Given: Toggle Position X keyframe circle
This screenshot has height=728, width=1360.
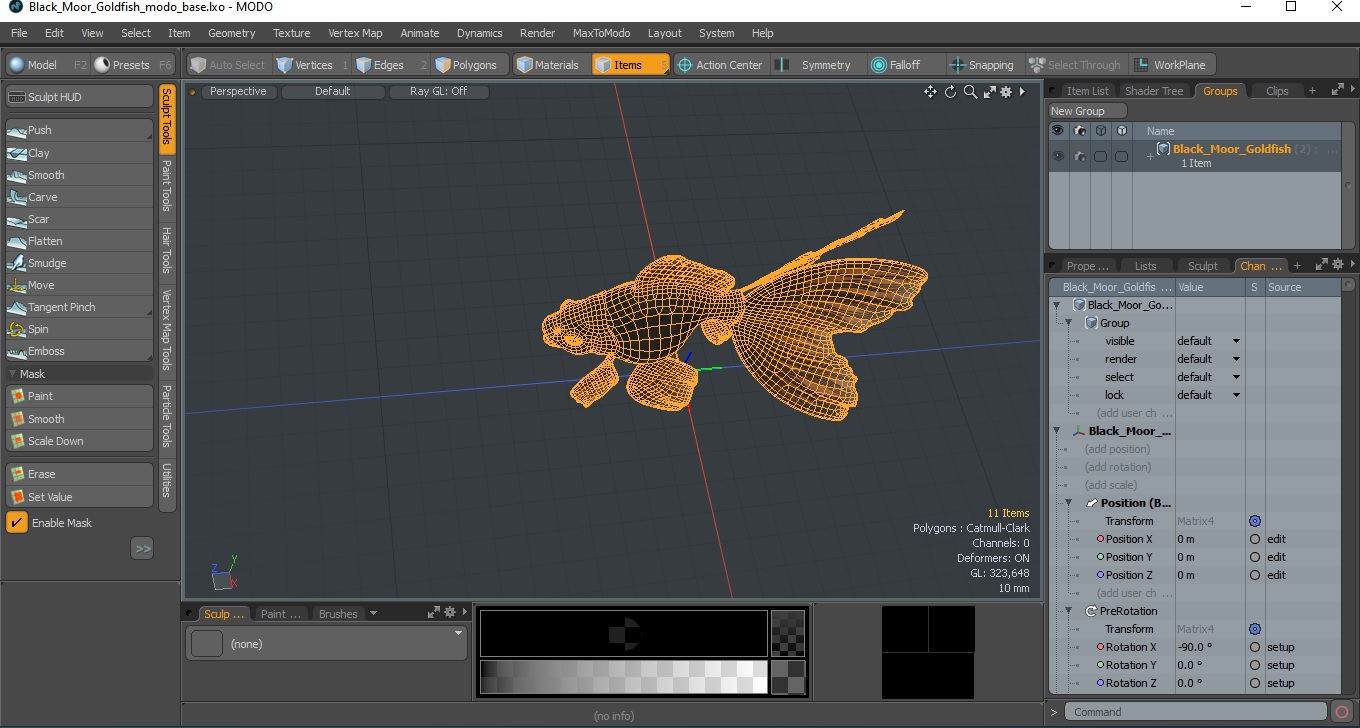Looking at the screenshot, I should [1255, 539].
